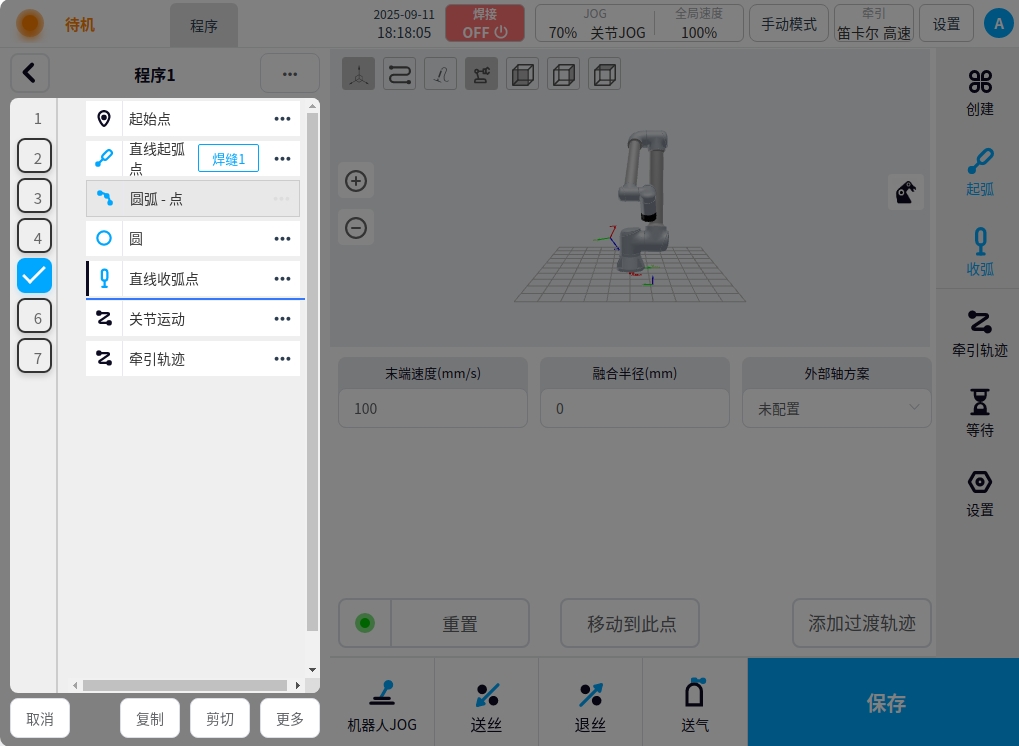This screenshot has width=1019, height=746.
Task: Expand the 外部轴方案 dropdown
Action: pos(836,408)
